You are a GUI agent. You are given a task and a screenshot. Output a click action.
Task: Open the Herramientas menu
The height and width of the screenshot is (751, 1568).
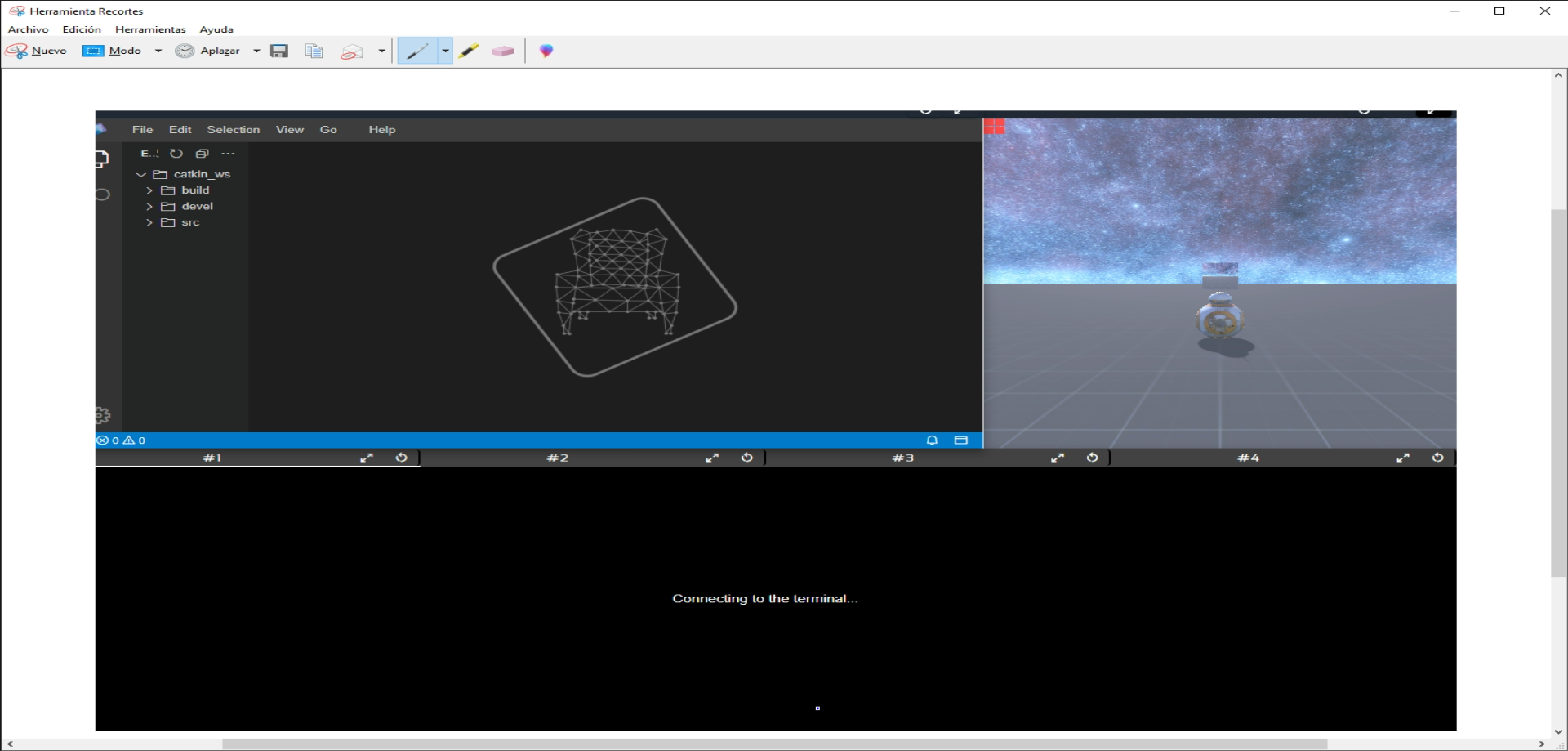[150, 29]
